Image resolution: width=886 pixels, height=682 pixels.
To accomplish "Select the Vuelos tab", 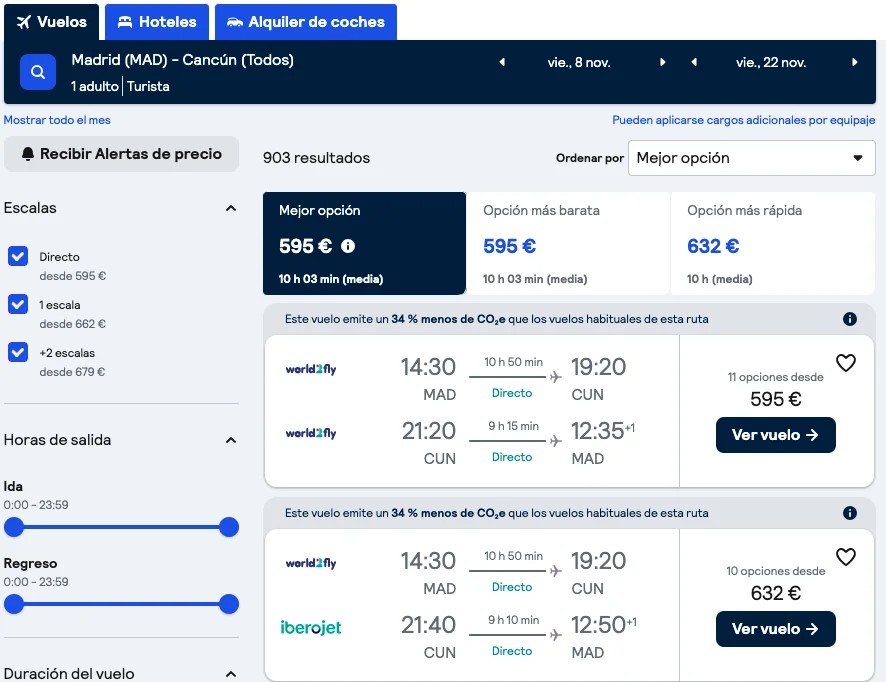I will (x=51, y=22).
